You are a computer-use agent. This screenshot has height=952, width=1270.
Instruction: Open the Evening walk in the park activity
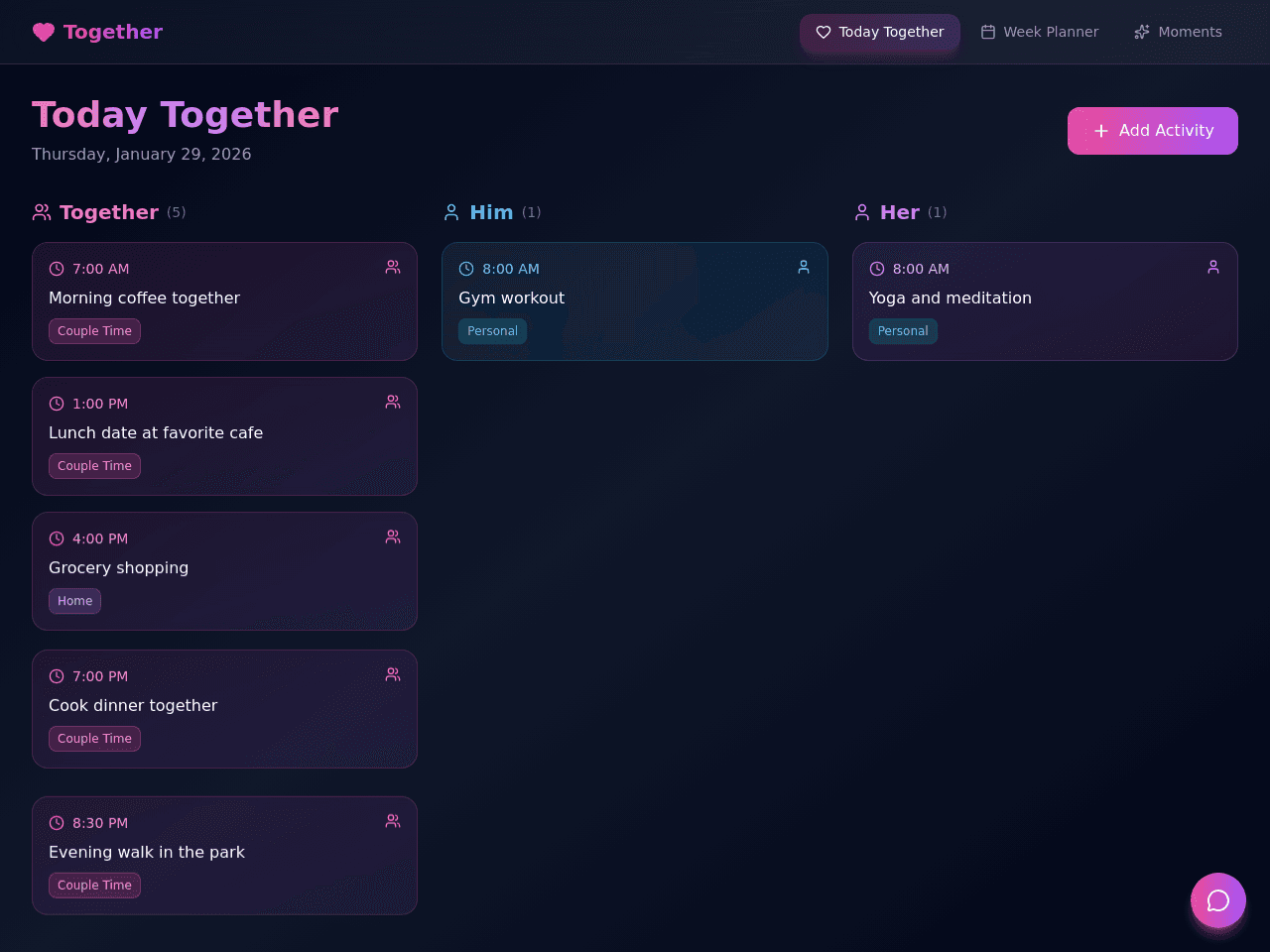click(x=224, y=856)
